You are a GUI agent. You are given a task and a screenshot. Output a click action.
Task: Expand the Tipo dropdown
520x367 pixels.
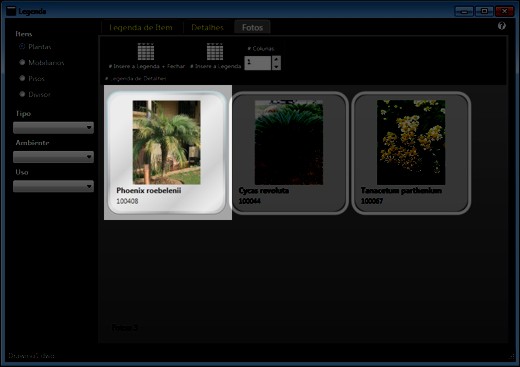pos(53,128)
